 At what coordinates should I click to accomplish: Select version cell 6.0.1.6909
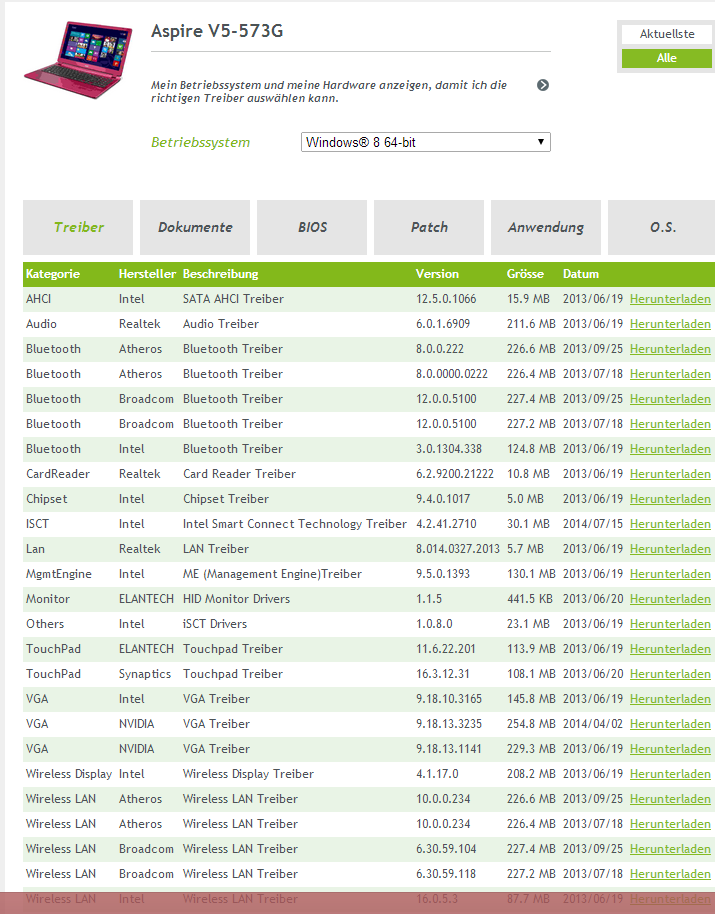tap(443, 324)
